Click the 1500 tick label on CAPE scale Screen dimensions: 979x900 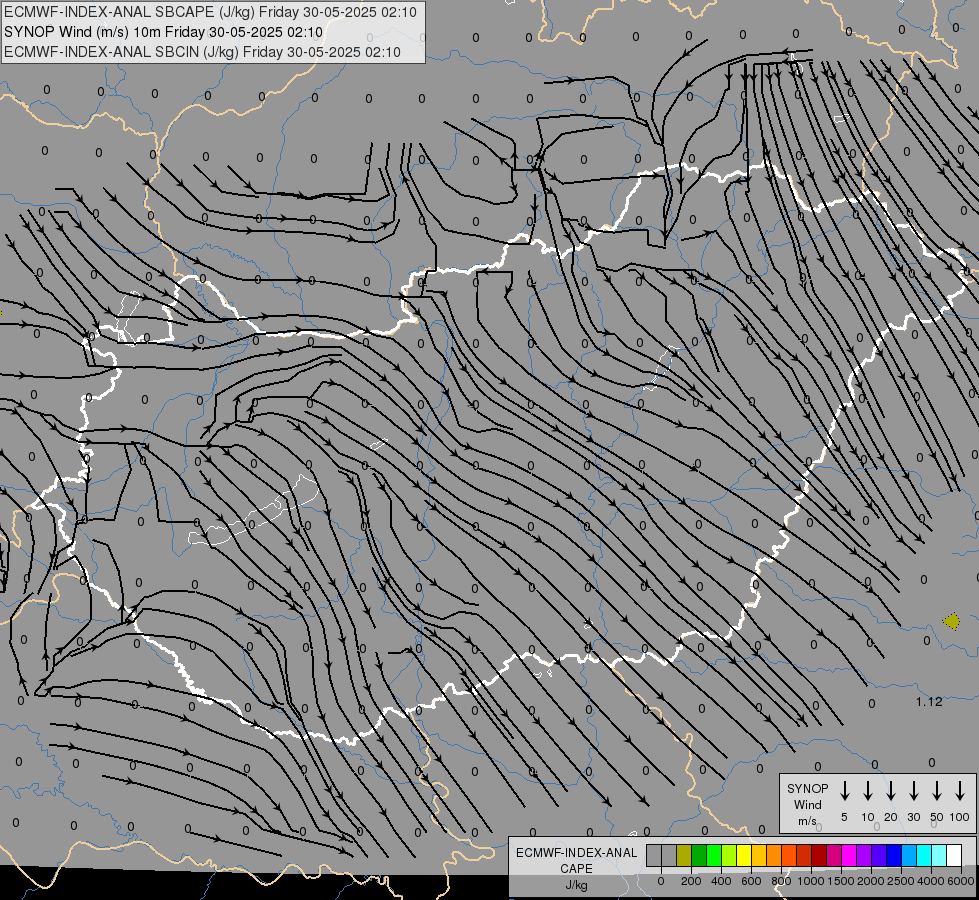point(840,881)
